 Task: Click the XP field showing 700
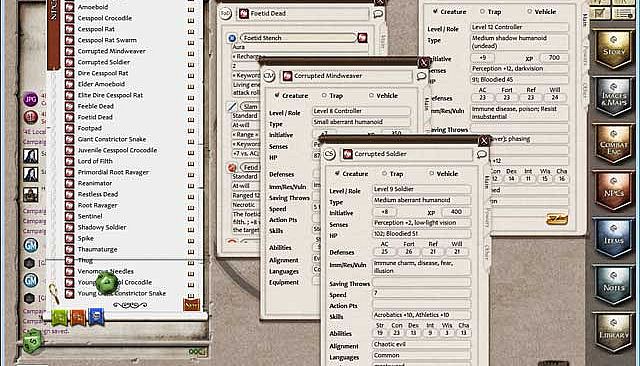(554, 58)
